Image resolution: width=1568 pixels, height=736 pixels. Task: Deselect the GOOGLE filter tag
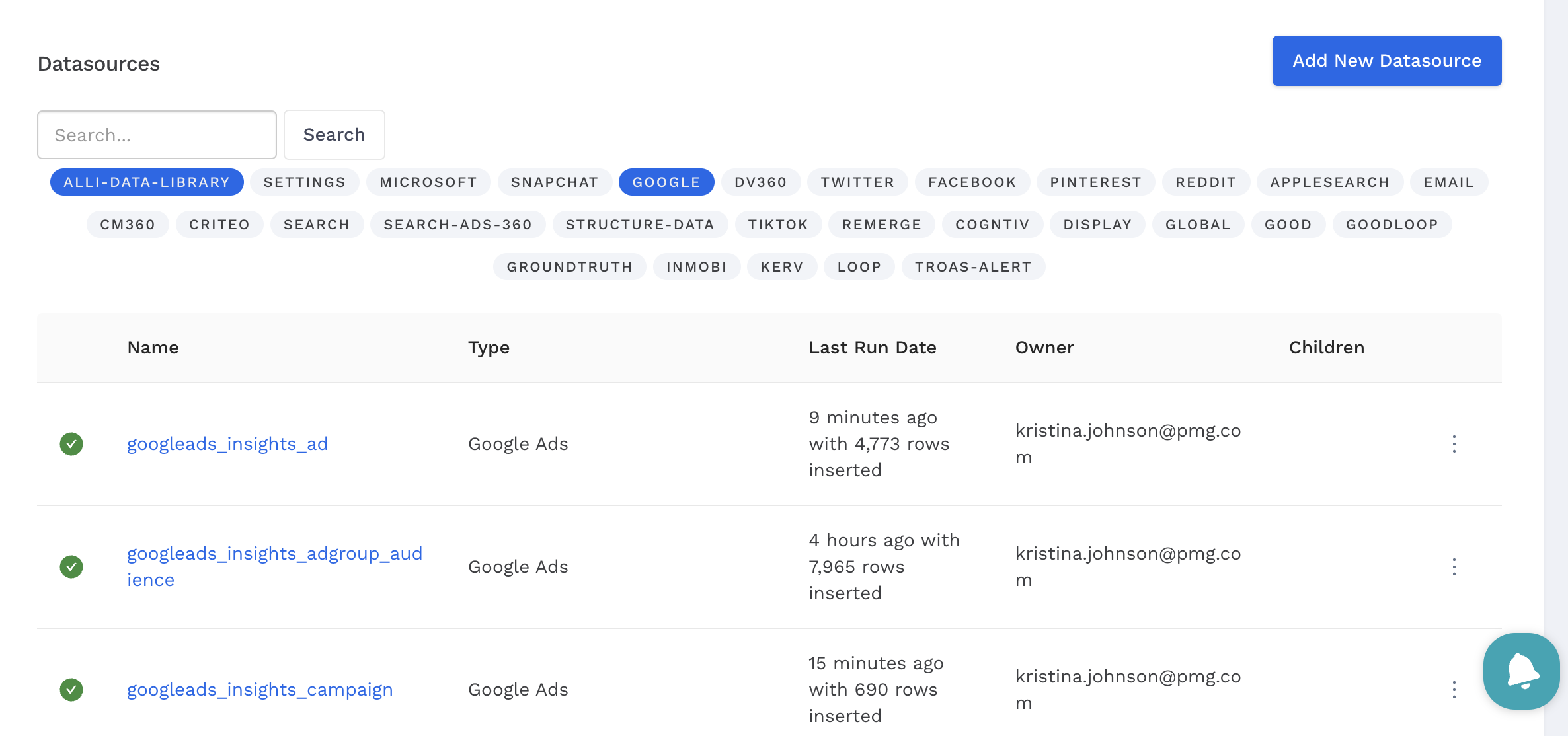click(666, 182)
